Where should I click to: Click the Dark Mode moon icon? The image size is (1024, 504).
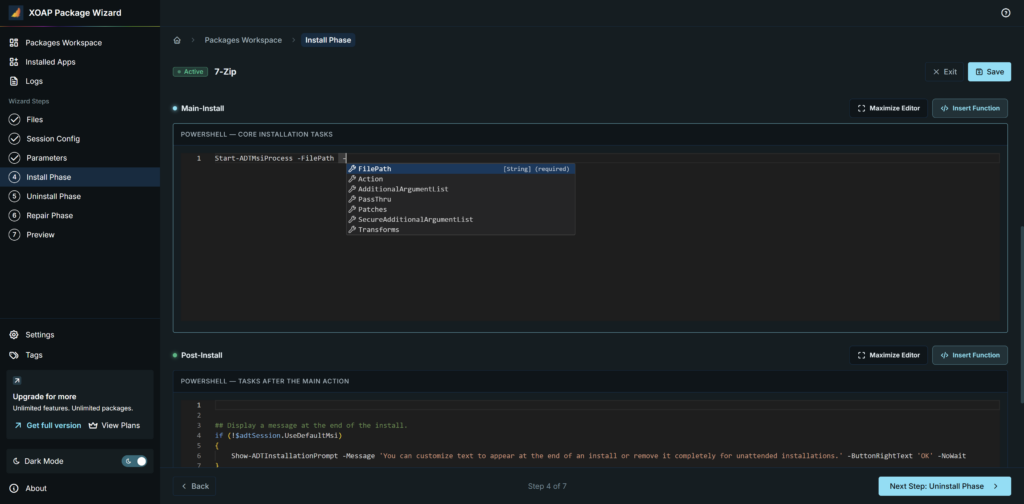click(x=17, y=461)
